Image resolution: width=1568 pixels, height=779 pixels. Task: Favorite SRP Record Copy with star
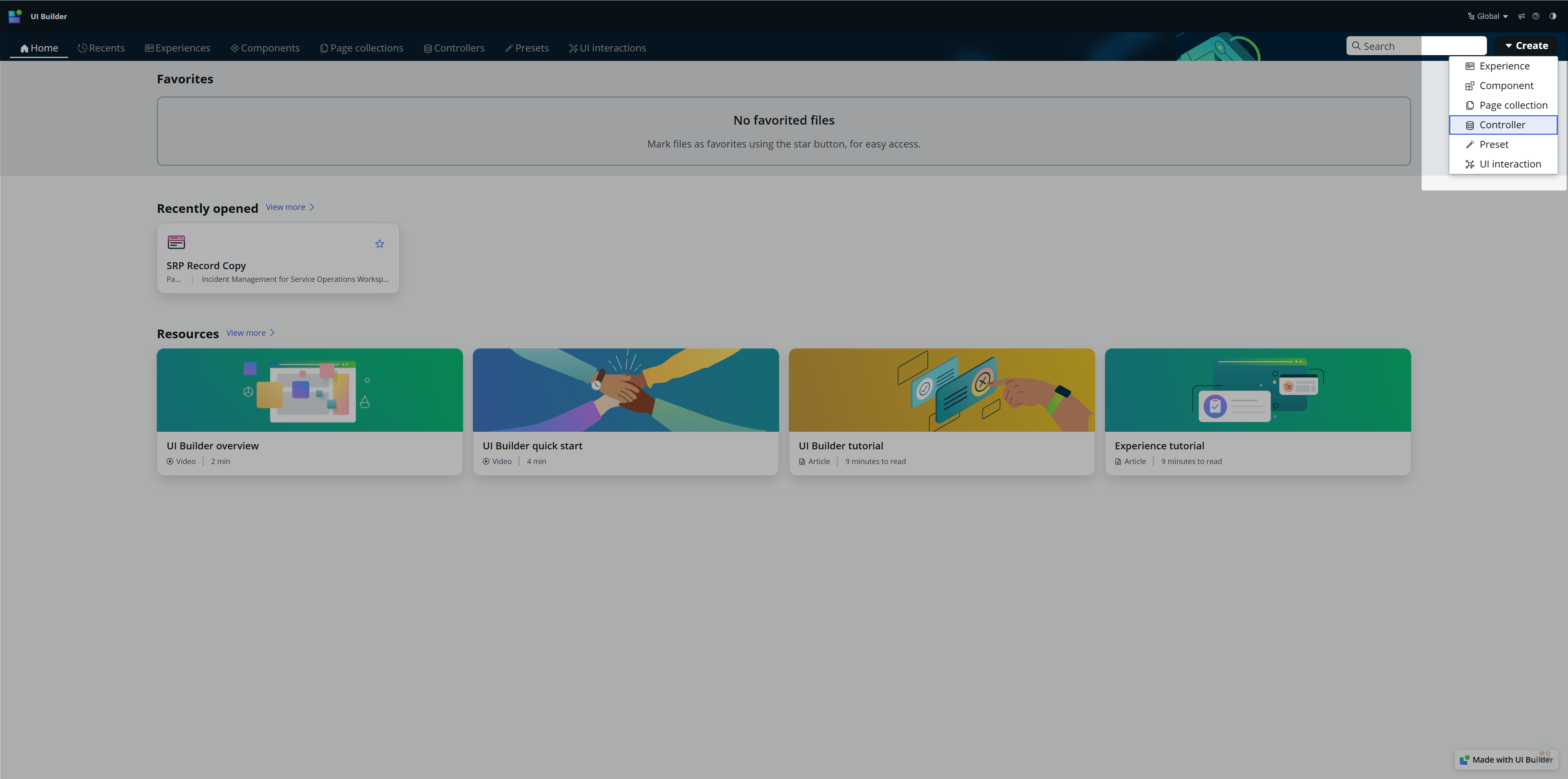coord(379,243)
